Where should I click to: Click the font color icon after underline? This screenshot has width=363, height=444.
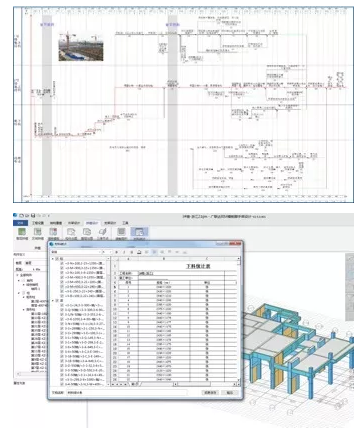[x=140, y=252]
